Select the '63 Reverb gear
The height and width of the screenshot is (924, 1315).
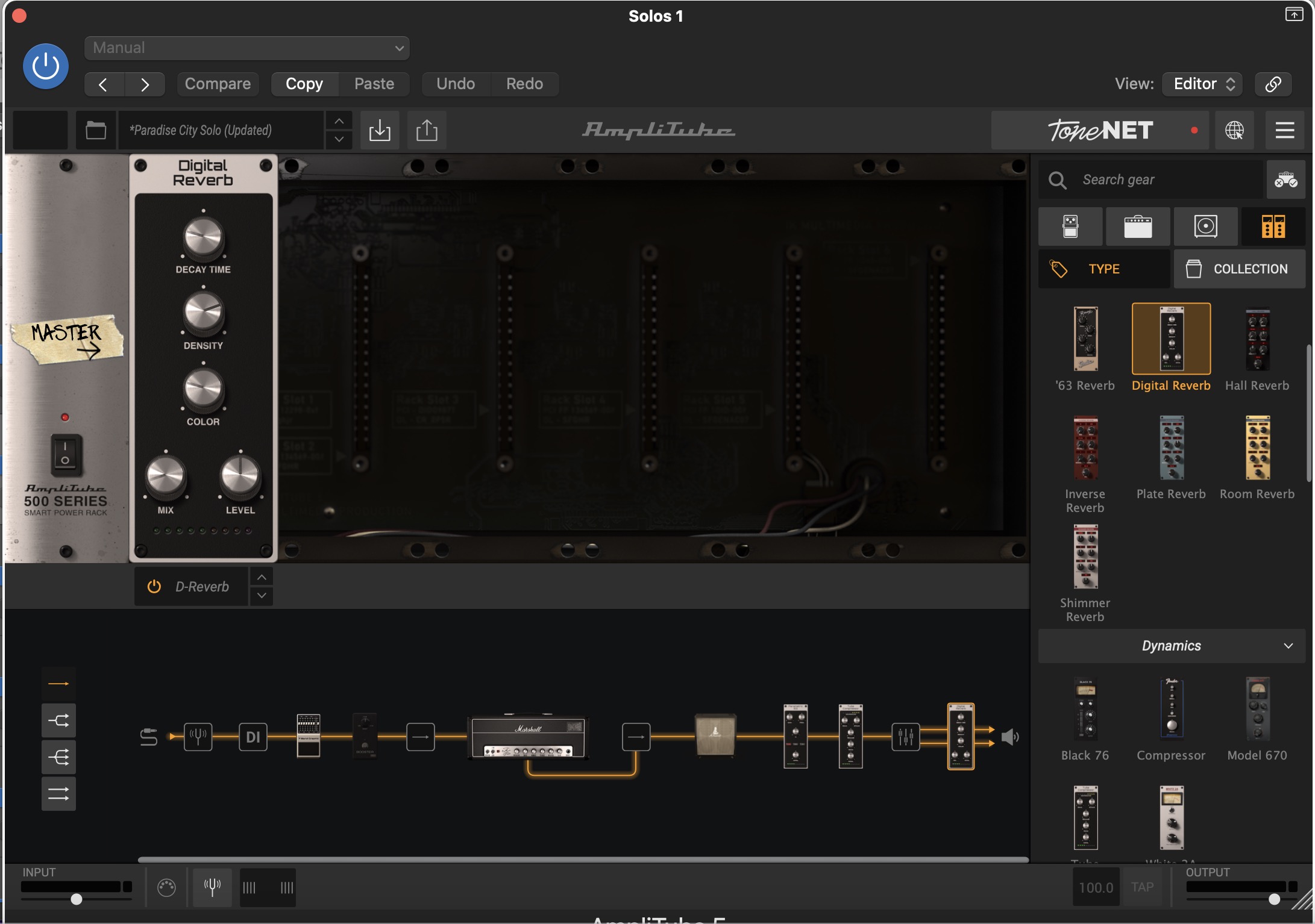coord(1085,348)
